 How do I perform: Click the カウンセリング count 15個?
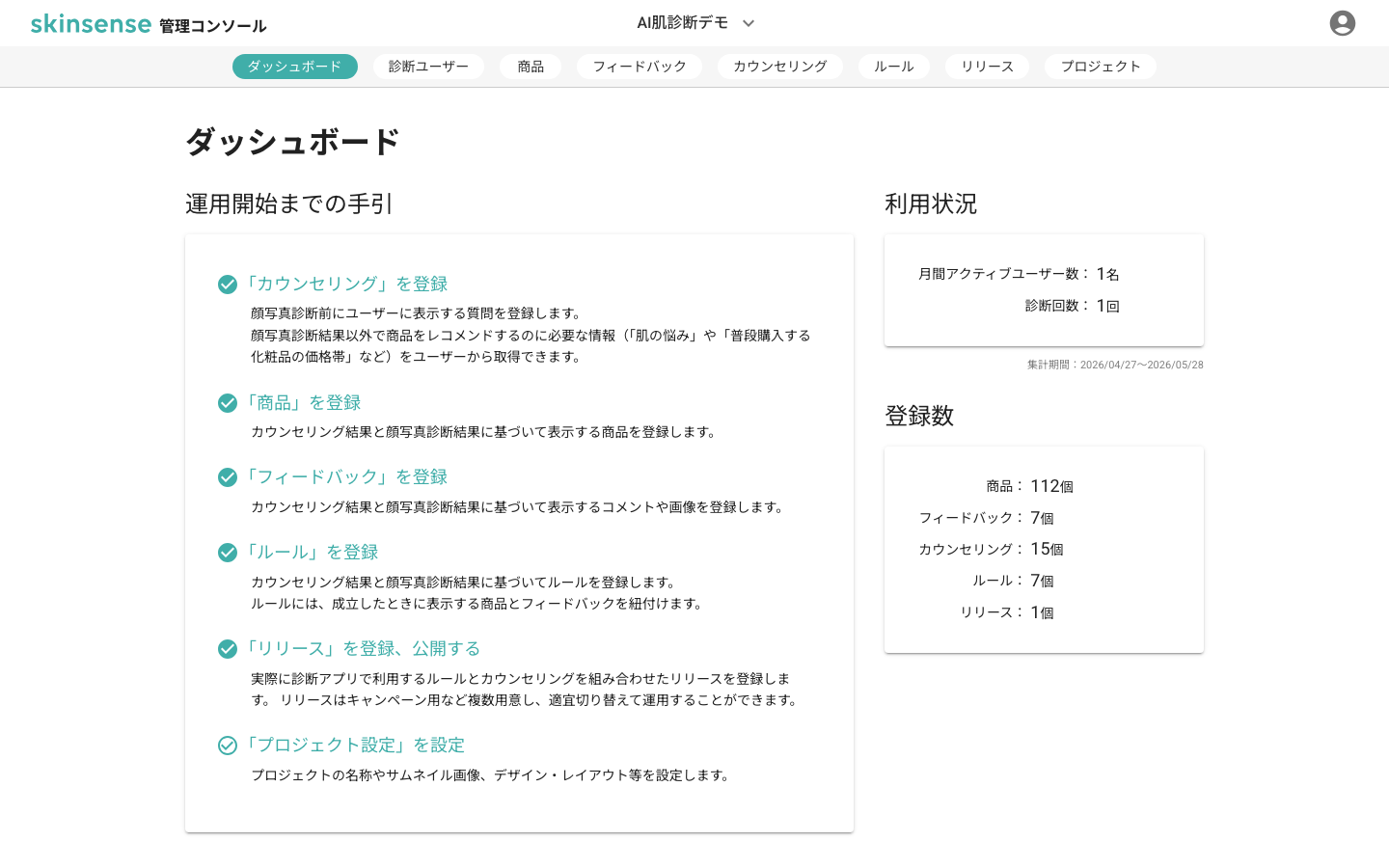[1047, 549]
